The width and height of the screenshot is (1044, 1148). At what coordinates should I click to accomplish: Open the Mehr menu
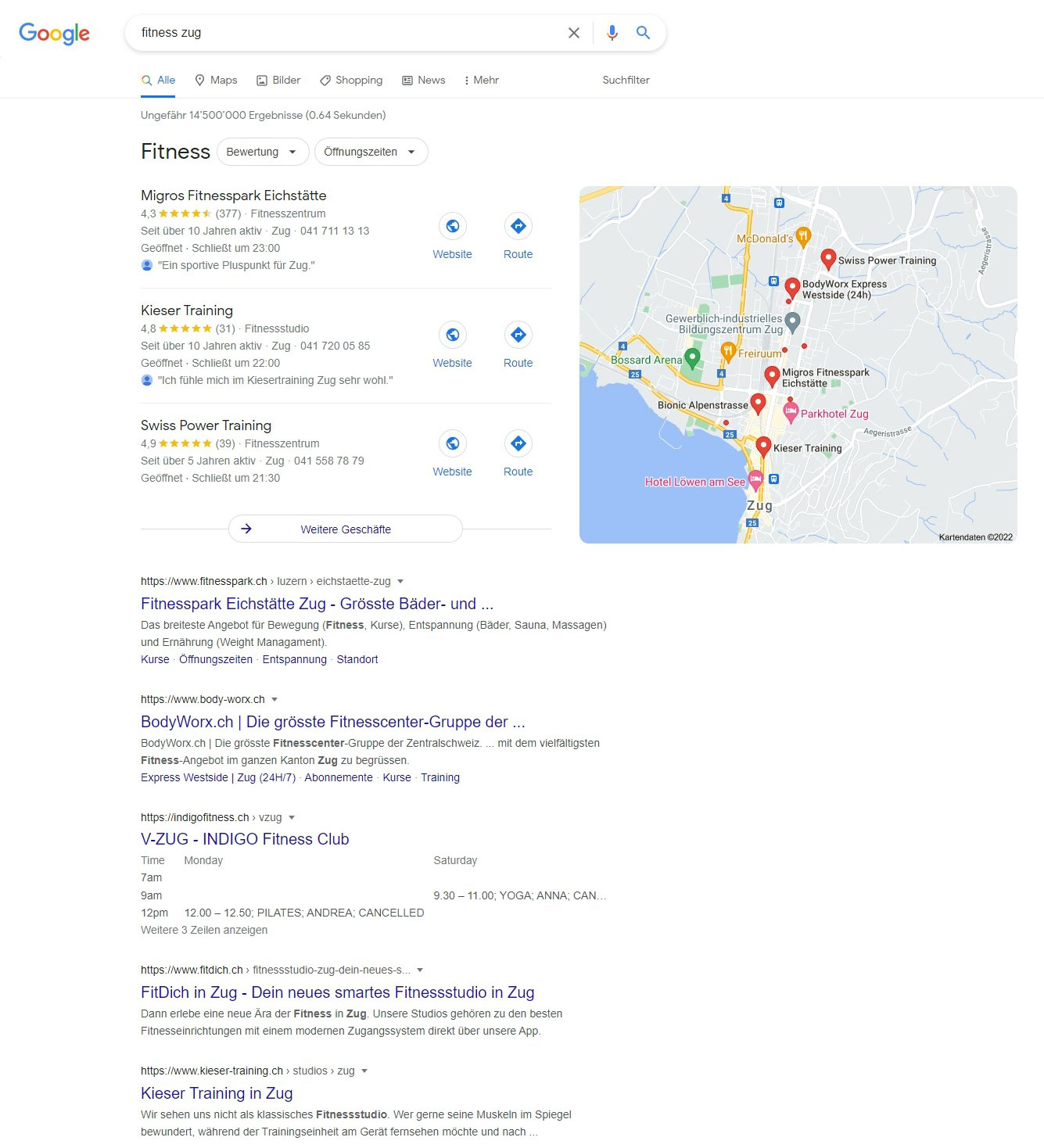click(481, 80)
